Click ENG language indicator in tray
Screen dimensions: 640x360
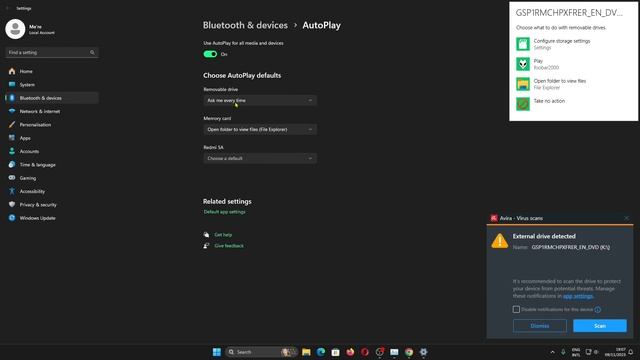click(x=576, y=352)
